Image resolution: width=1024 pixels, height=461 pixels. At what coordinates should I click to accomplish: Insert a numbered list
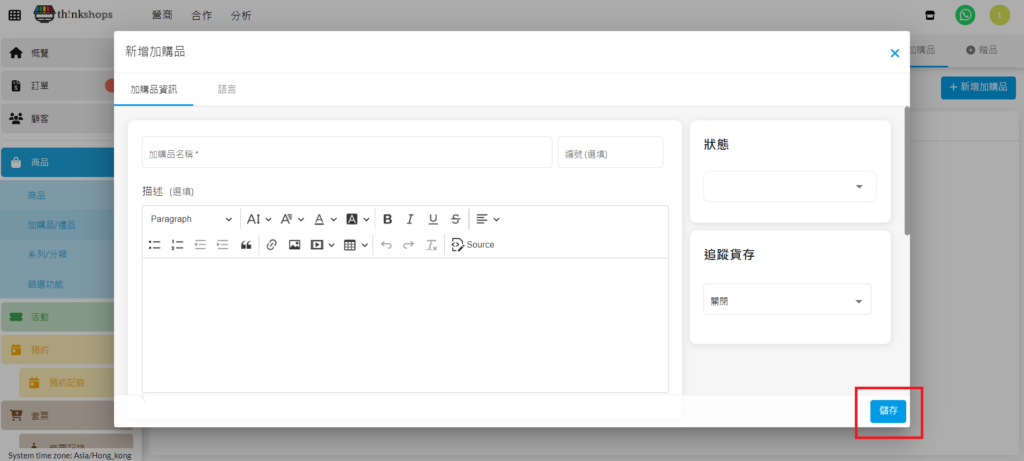point(177,245)
